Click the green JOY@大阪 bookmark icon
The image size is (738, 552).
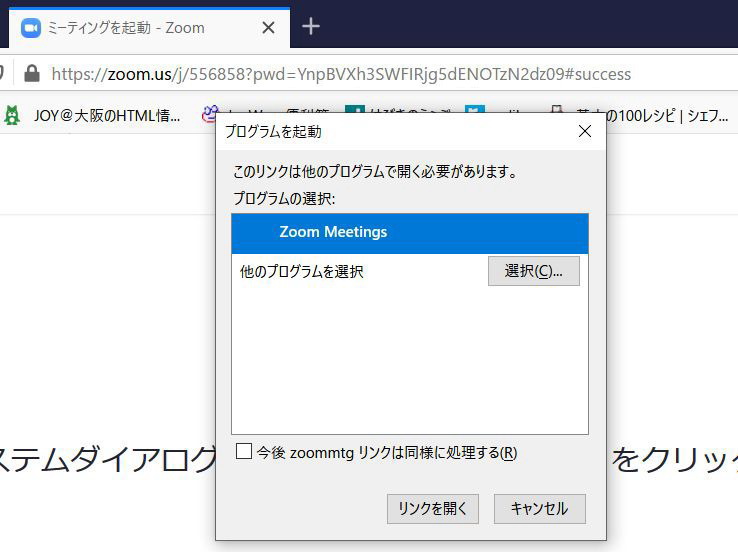12,115
